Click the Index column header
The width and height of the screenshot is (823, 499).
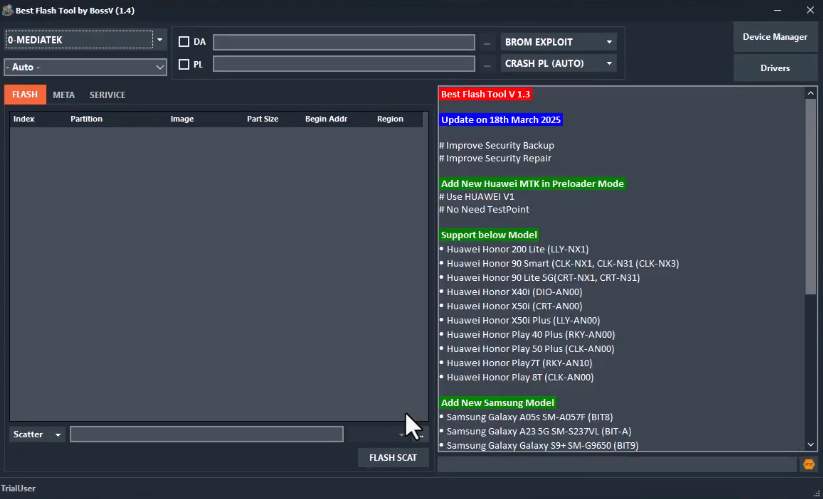point(24,119)
